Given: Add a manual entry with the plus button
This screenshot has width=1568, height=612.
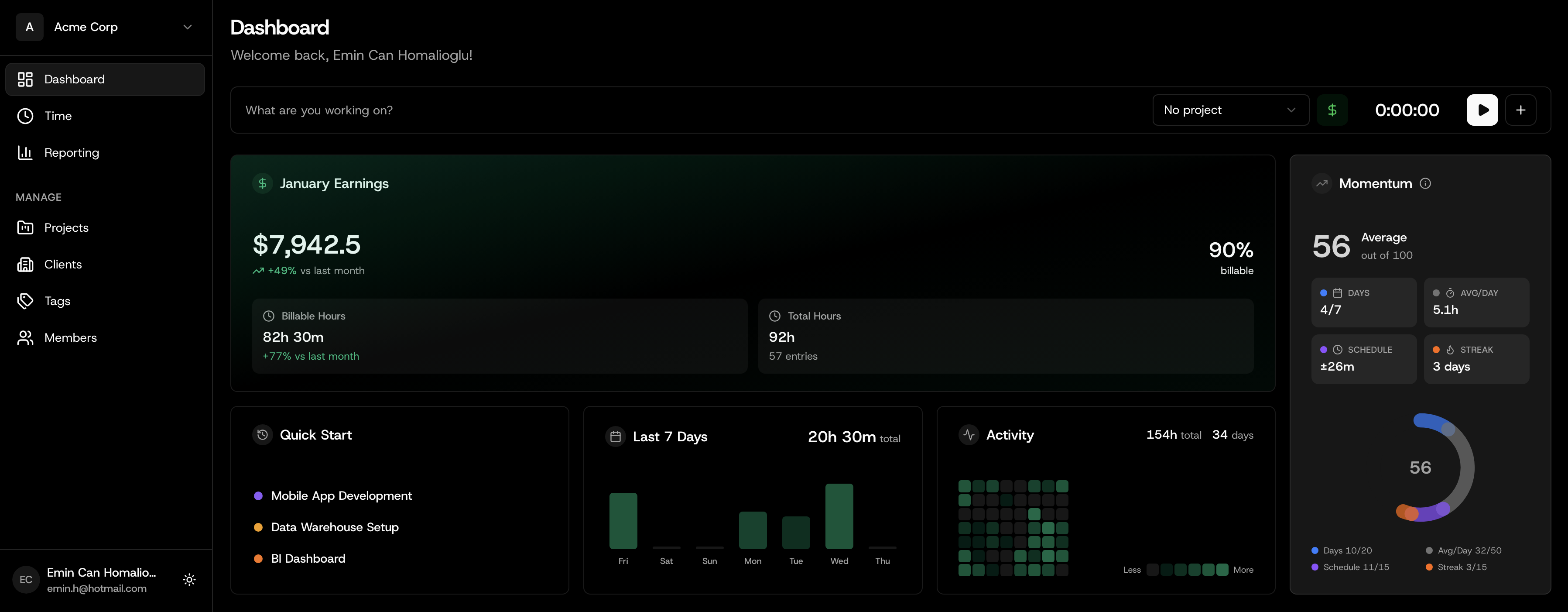Looking at the screenshot, I should tap(1520, 110).
